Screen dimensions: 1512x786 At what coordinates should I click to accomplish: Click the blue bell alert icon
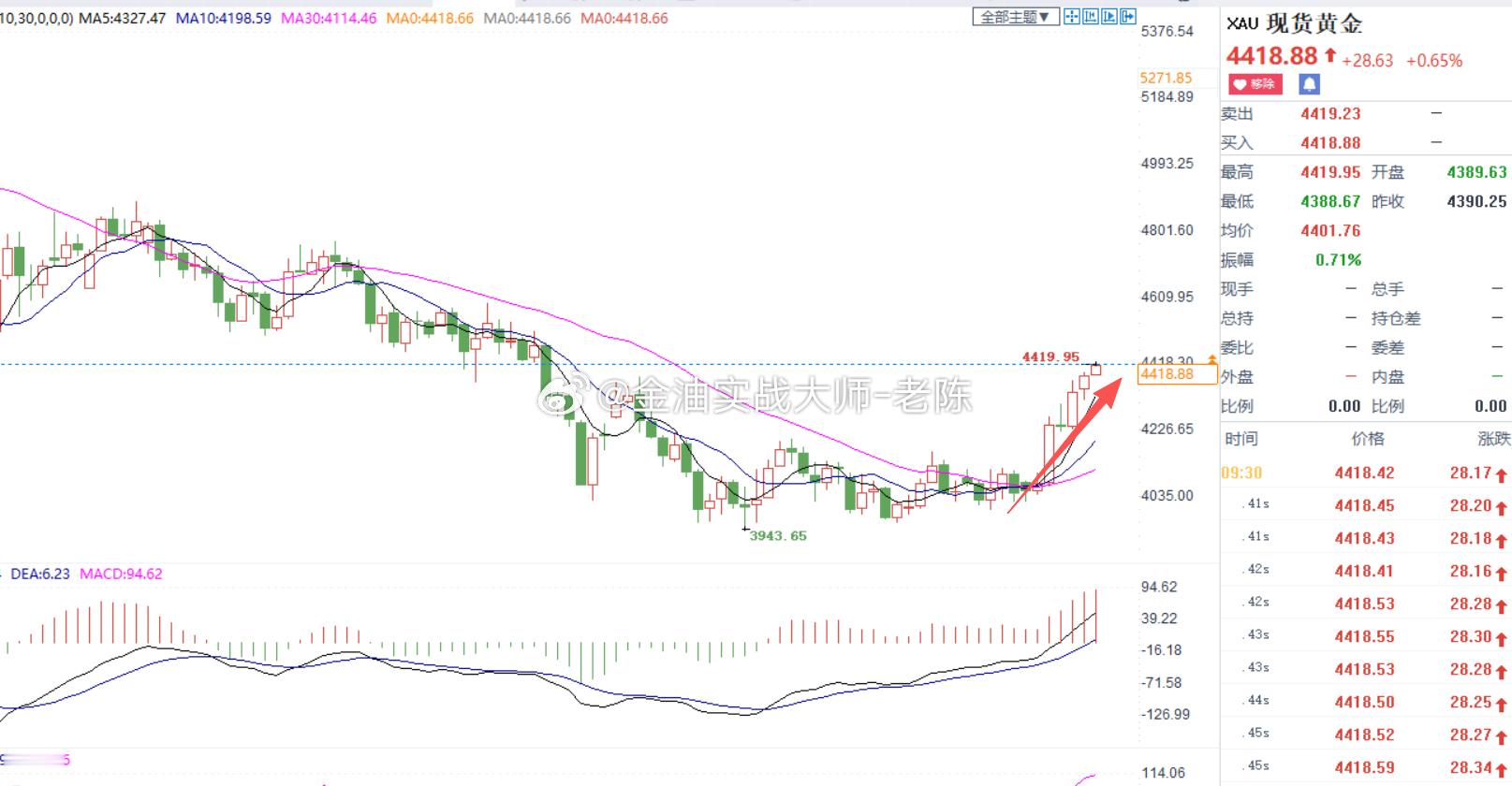coord(1309,84)
